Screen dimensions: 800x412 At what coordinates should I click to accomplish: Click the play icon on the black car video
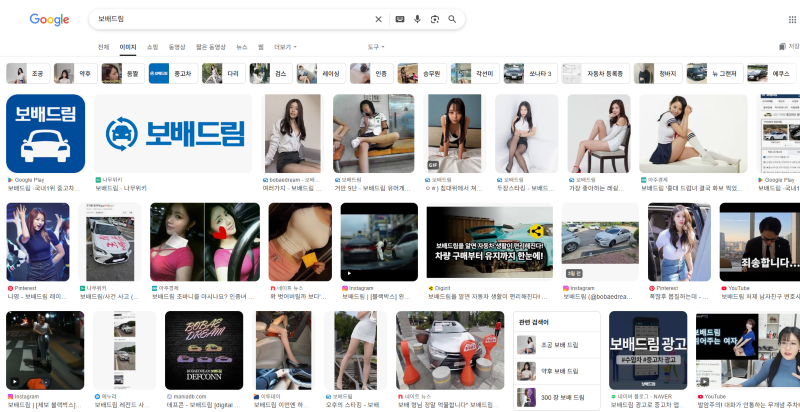[x=349, y=273]
